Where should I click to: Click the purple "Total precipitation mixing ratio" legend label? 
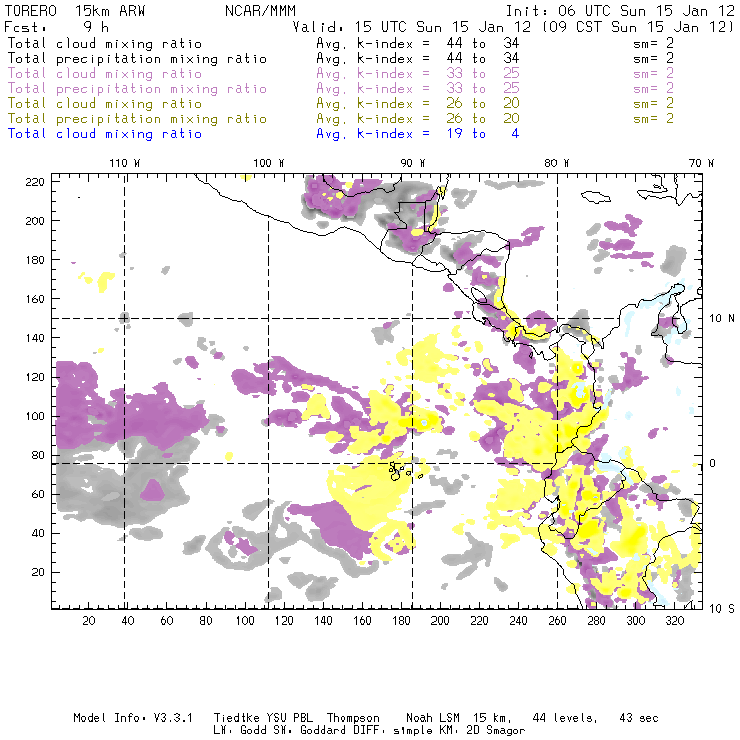tap(137, 89)
